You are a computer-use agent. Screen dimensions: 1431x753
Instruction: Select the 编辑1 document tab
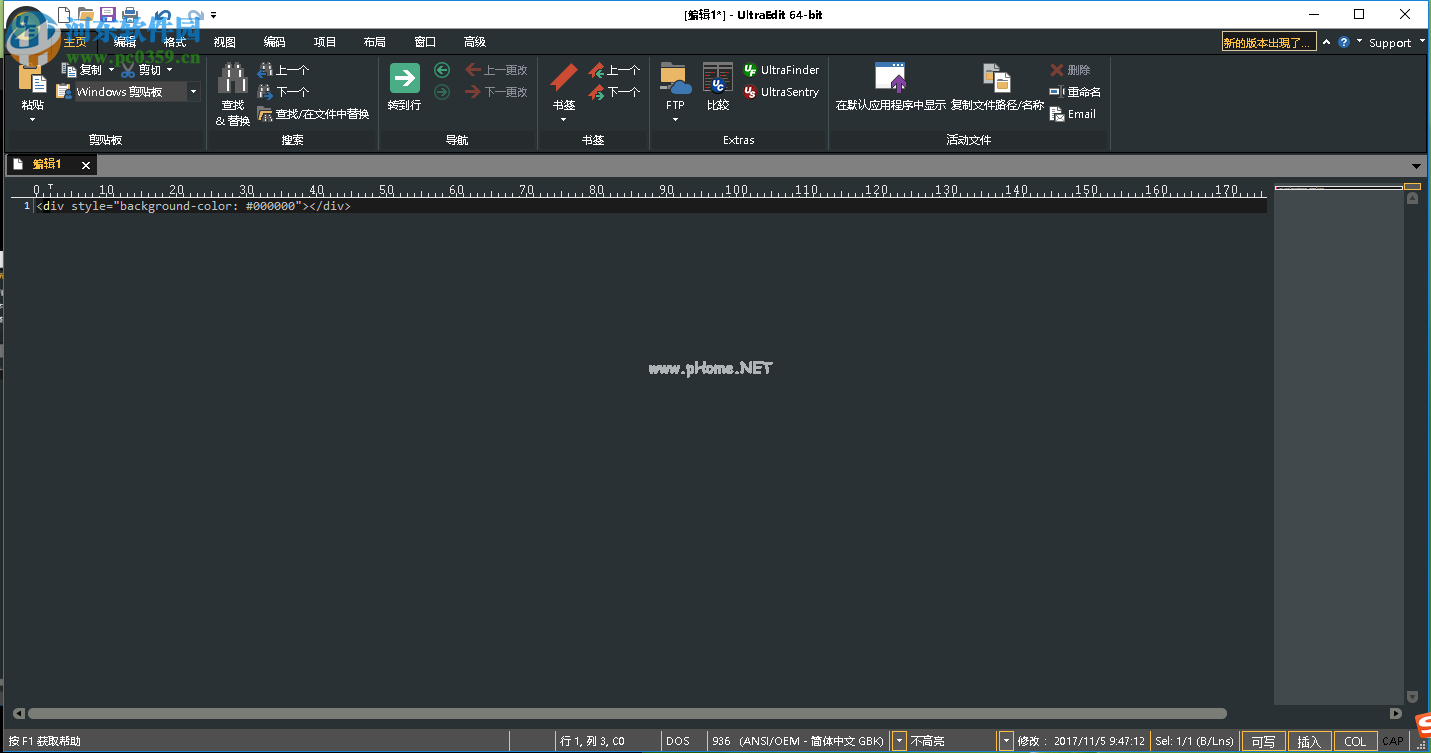click(x=47, y=165)
